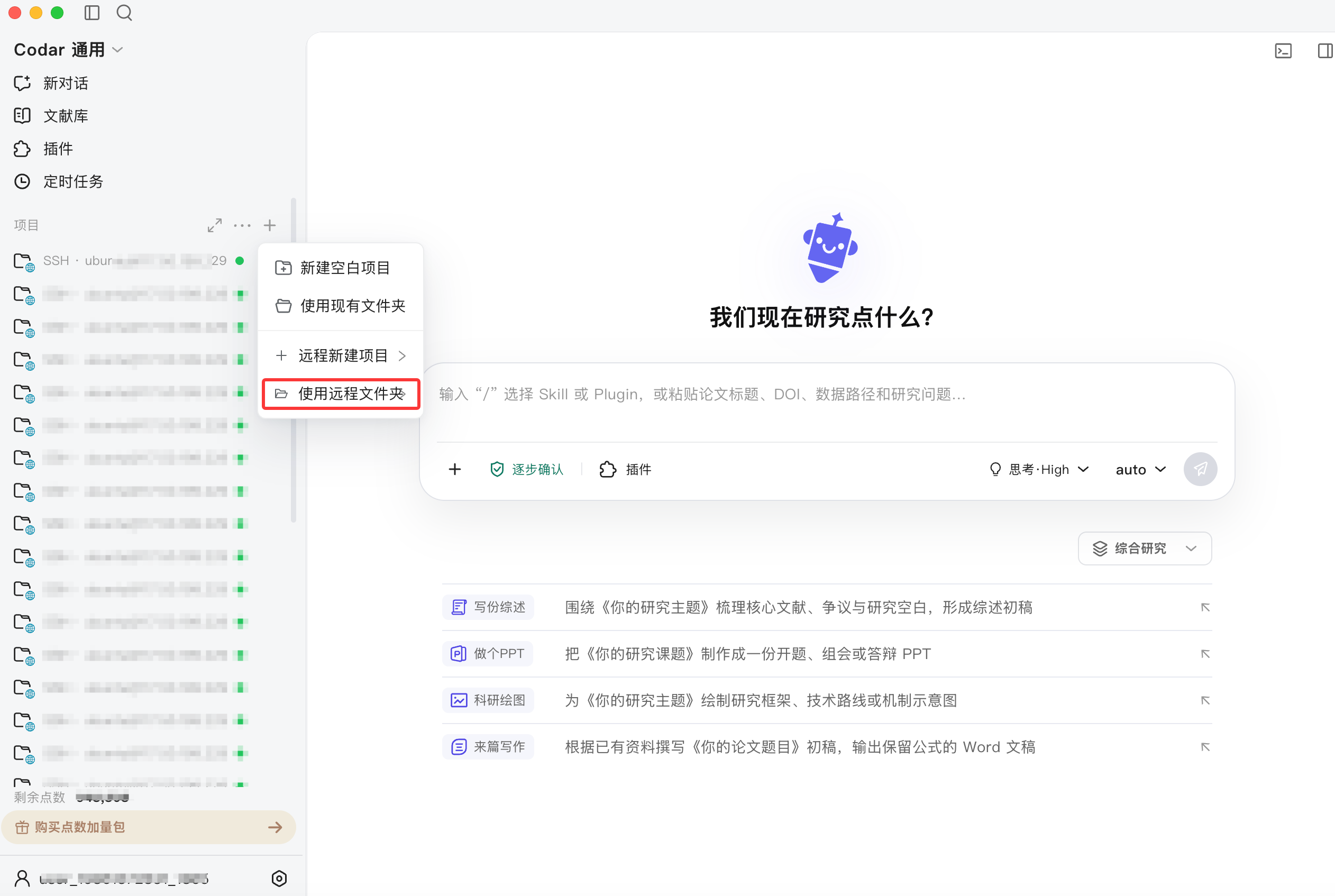Screen dimensions: 1335x896
Task: Click the plus attachment icon in input box
Action: coord(455,469)
